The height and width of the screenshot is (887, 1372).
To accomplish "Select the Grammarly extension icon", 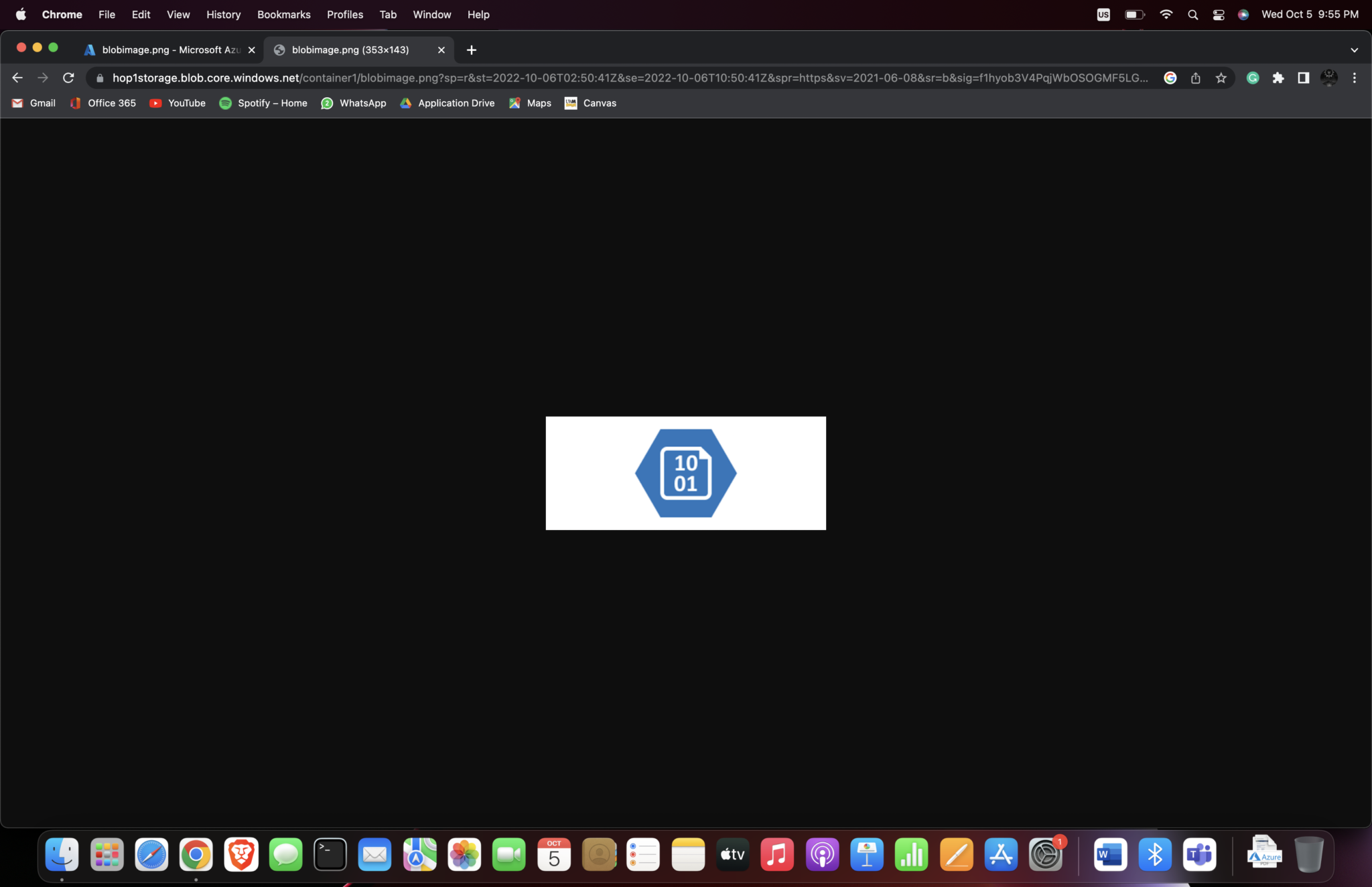I will pos(1252,78).
